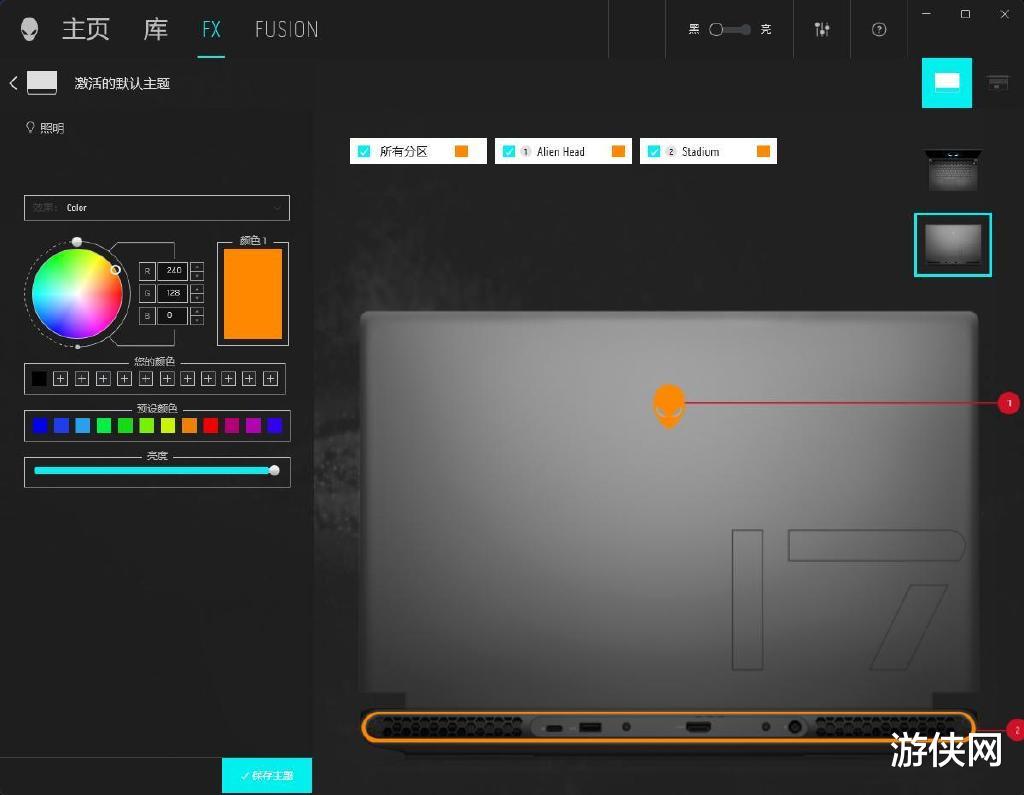Decrease R value with down arrow
Viewport: 1024px width, 795px height.
click(197, 276)
